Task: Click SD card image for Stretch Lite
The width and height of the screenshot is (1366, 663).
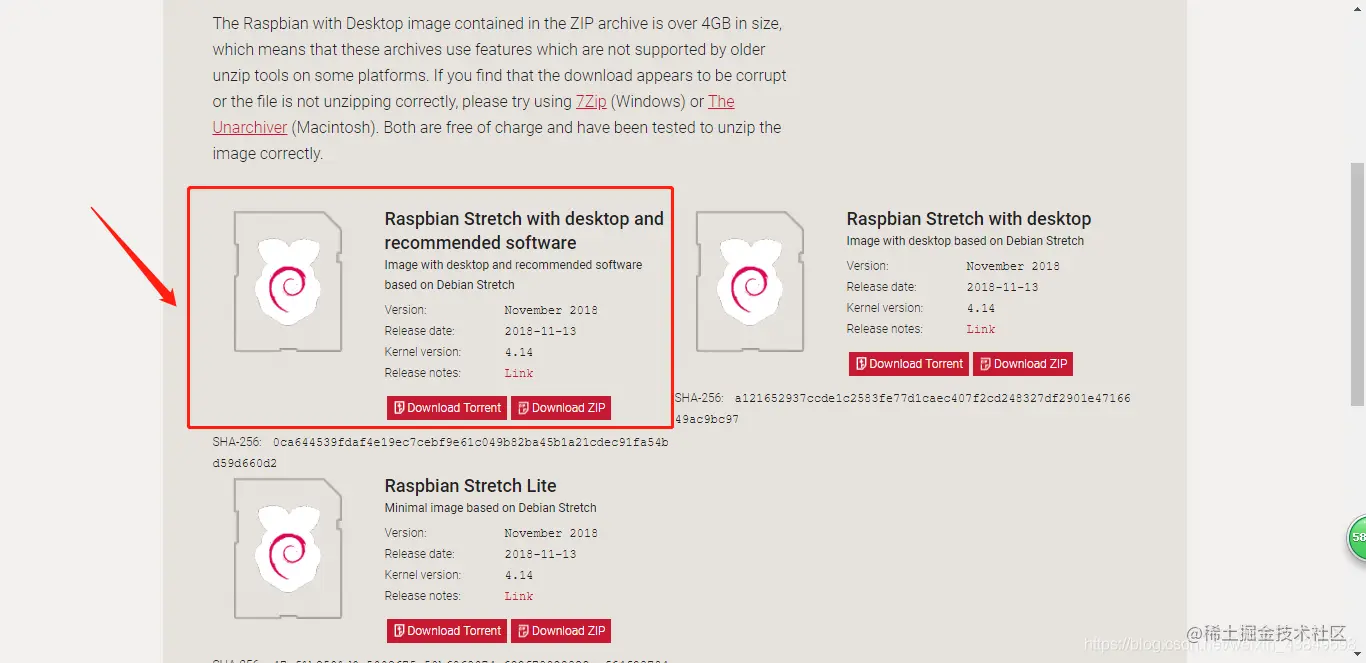Action: (x=288, y=548)
